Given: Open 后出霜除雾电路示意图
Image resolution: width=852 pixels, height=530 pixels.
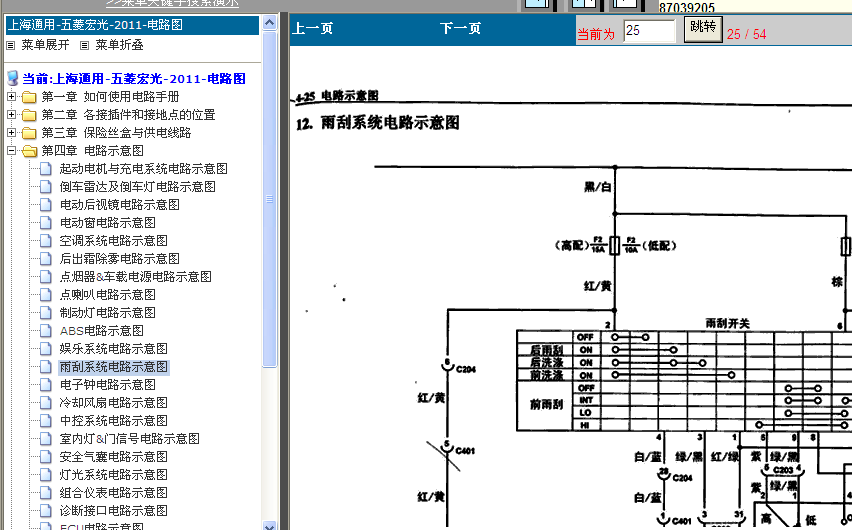Looking at the screenshot, I should (120, 258).
